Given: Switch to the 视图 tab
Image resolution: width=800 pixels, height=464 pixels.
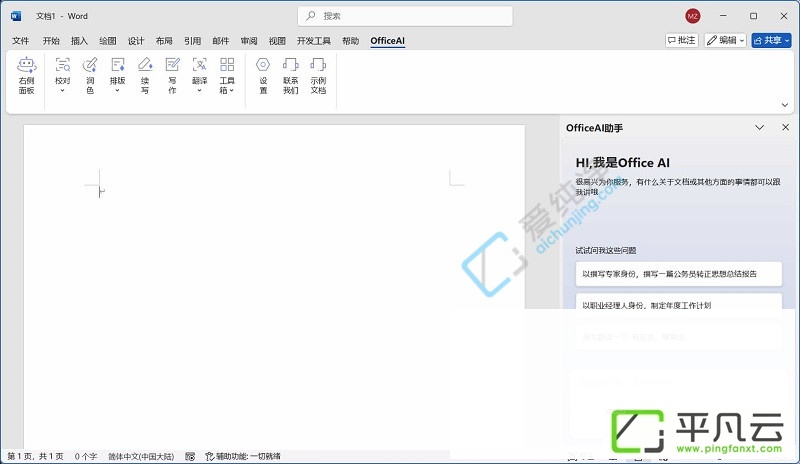Looking at the screenshot, I should [x=278, y=41].
